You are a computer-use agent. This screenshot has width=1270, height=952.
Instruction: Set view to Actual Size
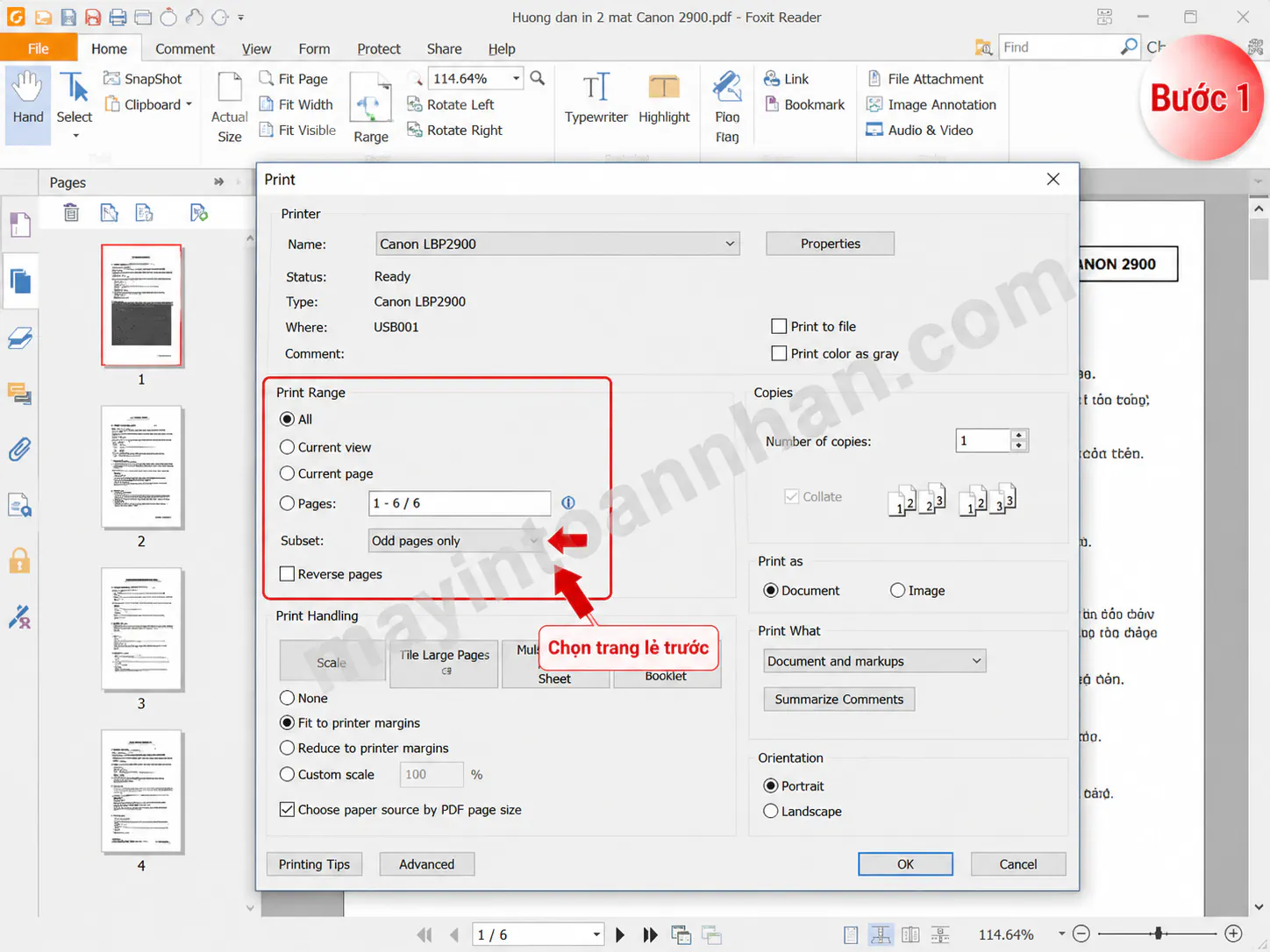tap(230, 107)
